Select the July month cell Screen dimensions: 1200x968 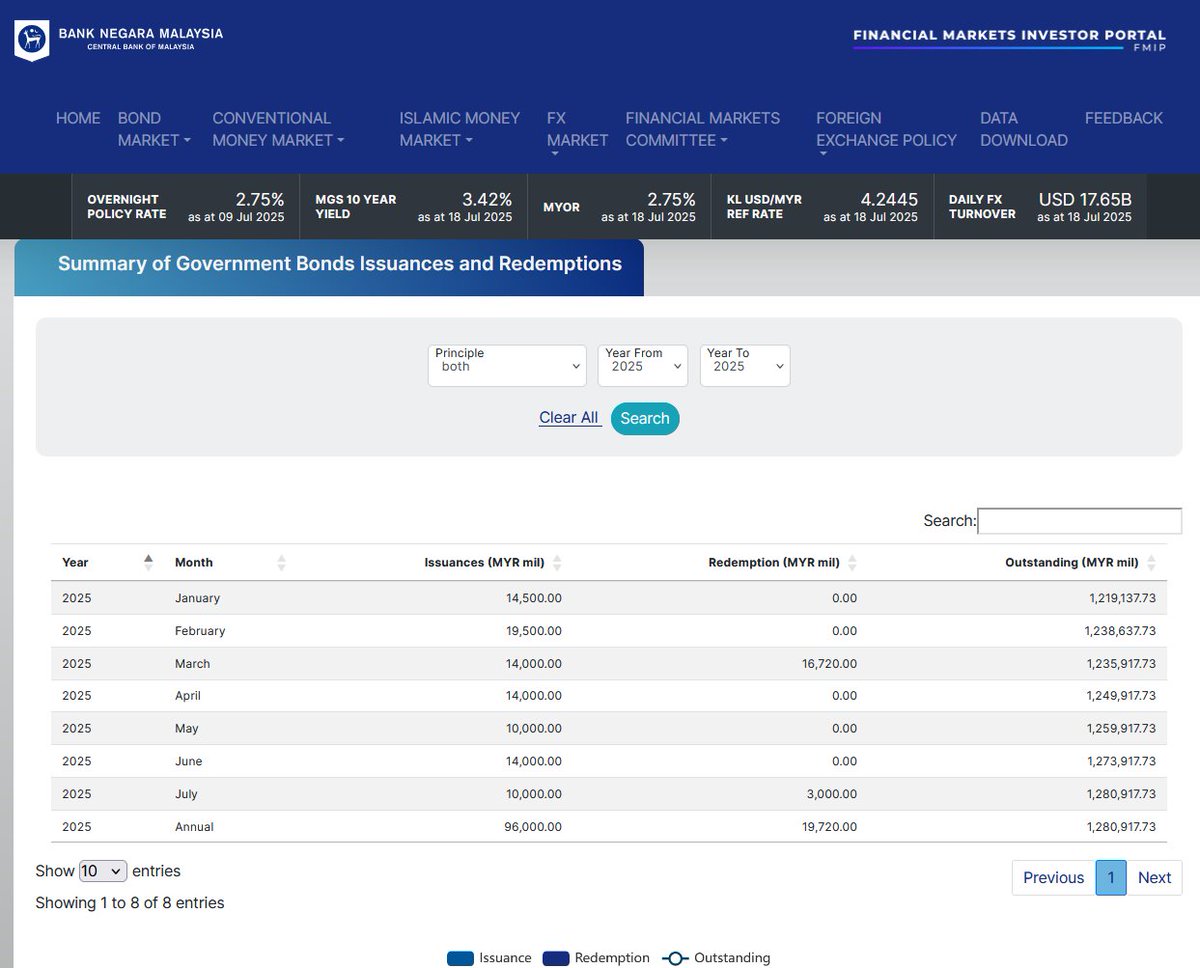(x=186, y=795)
